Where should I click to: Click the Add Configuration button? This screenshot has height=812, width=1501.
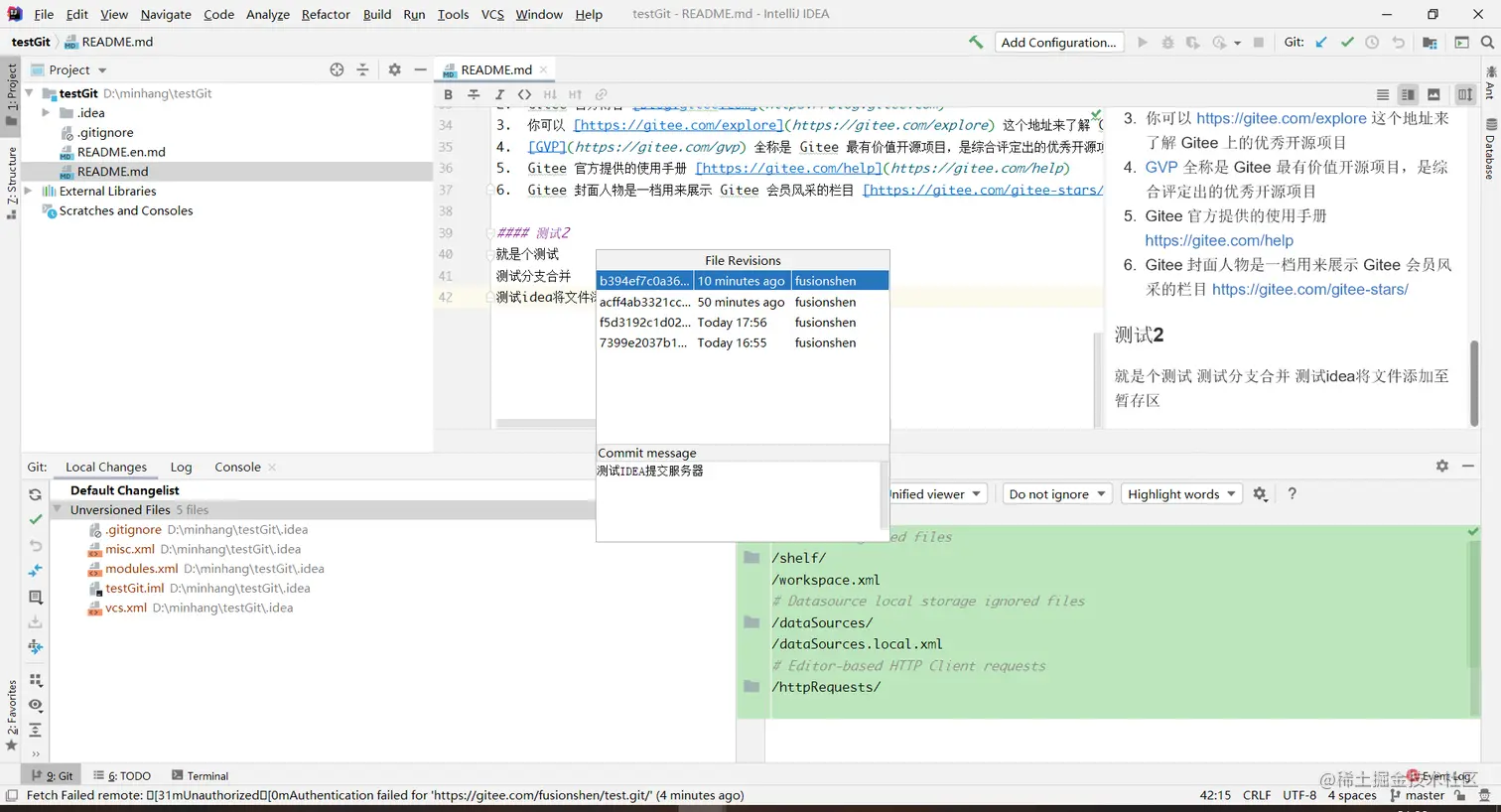pyautogui.click(x=1058, y=42)
